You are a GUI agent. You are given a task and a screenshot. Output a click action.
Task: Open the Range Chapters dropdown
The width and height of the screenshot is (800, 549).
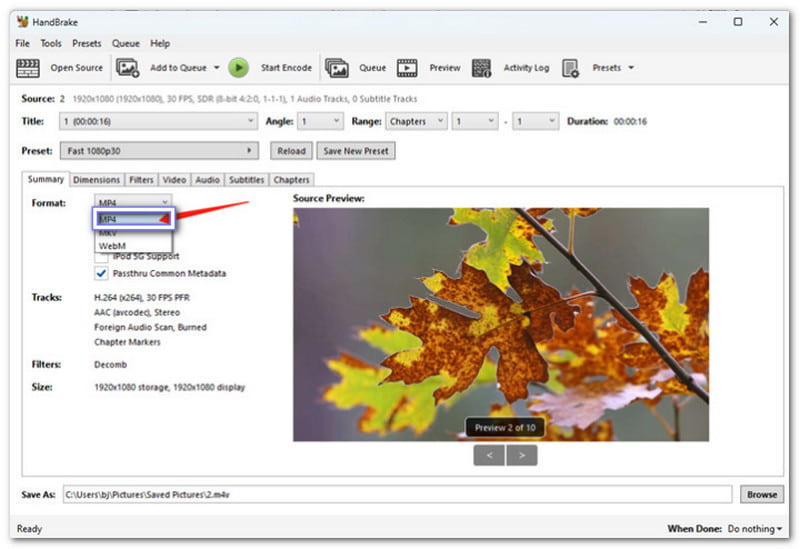click(416, 121)
